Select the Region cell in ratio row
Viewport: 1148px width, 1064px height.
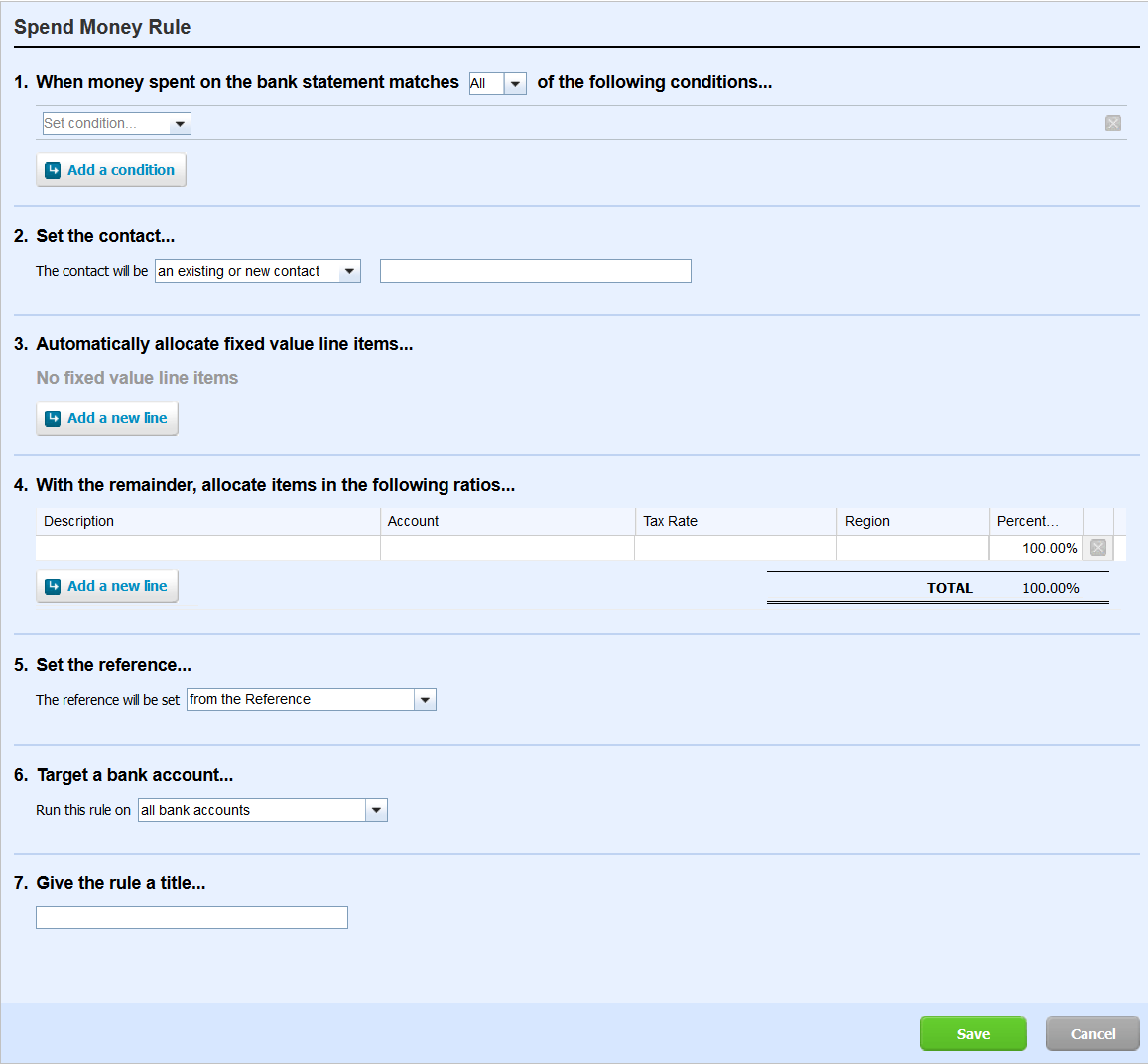pos(913,548)
